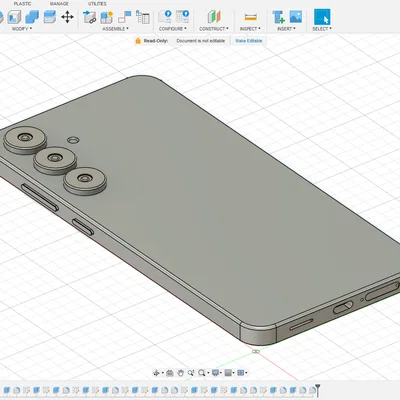Screen dimensions: 400x400
Task: Click the Assemble icon with chain link
Action: 90,17
